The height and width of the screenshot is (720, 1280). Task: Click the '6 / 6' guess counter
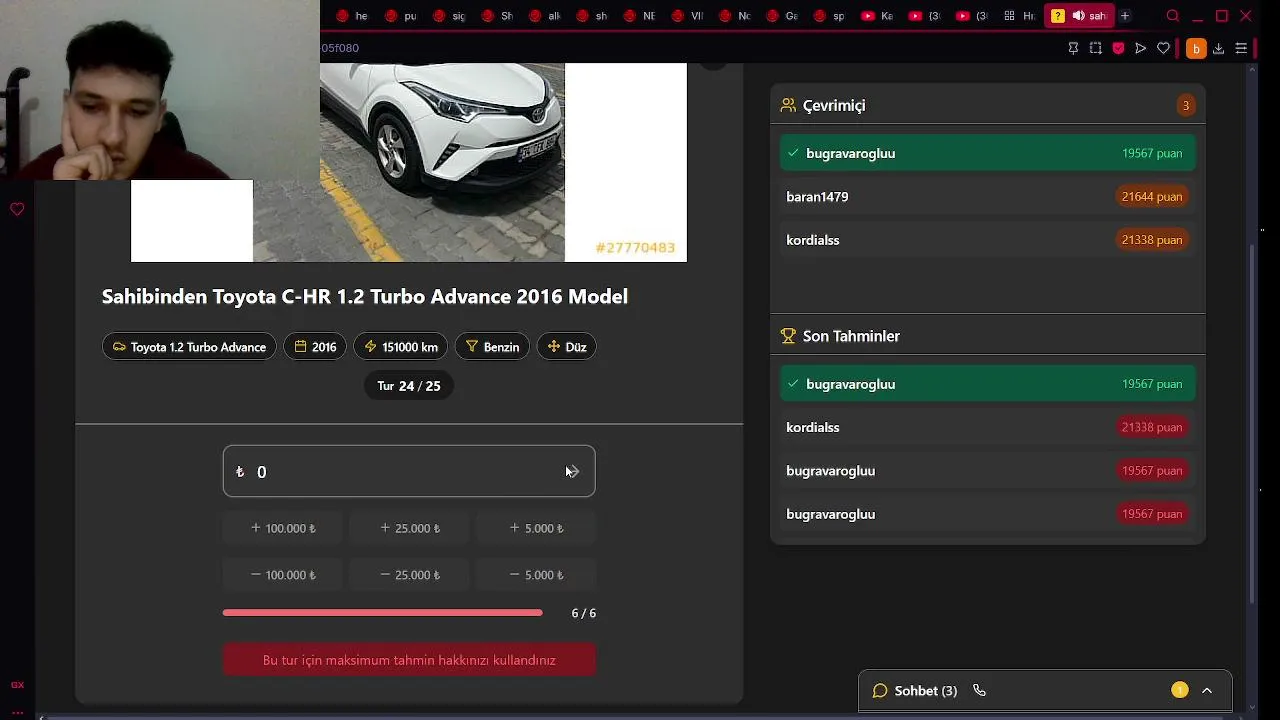(x=584, y=613)
